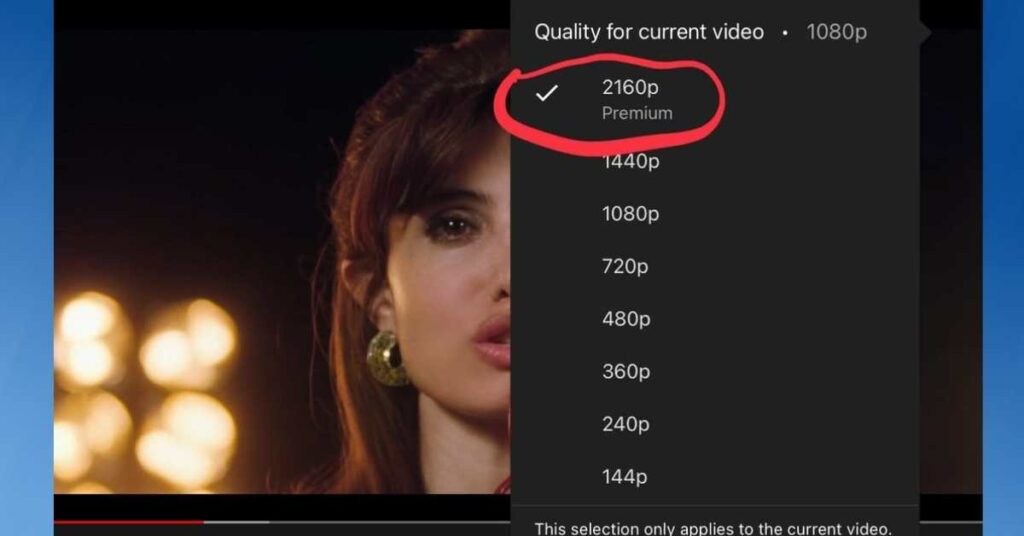1024x536 pixels.
Task: Click the Quality for current video header
Action: tap(649, 32)
